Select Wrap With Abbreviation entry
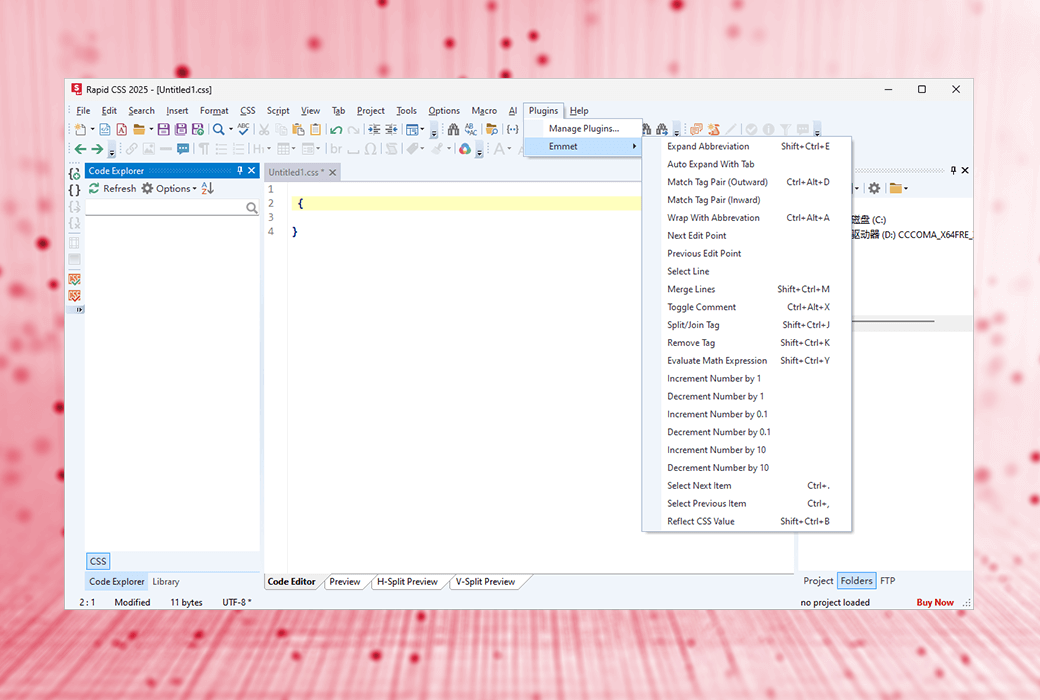This screenshot has height=700, width=1040. point(747,218)
